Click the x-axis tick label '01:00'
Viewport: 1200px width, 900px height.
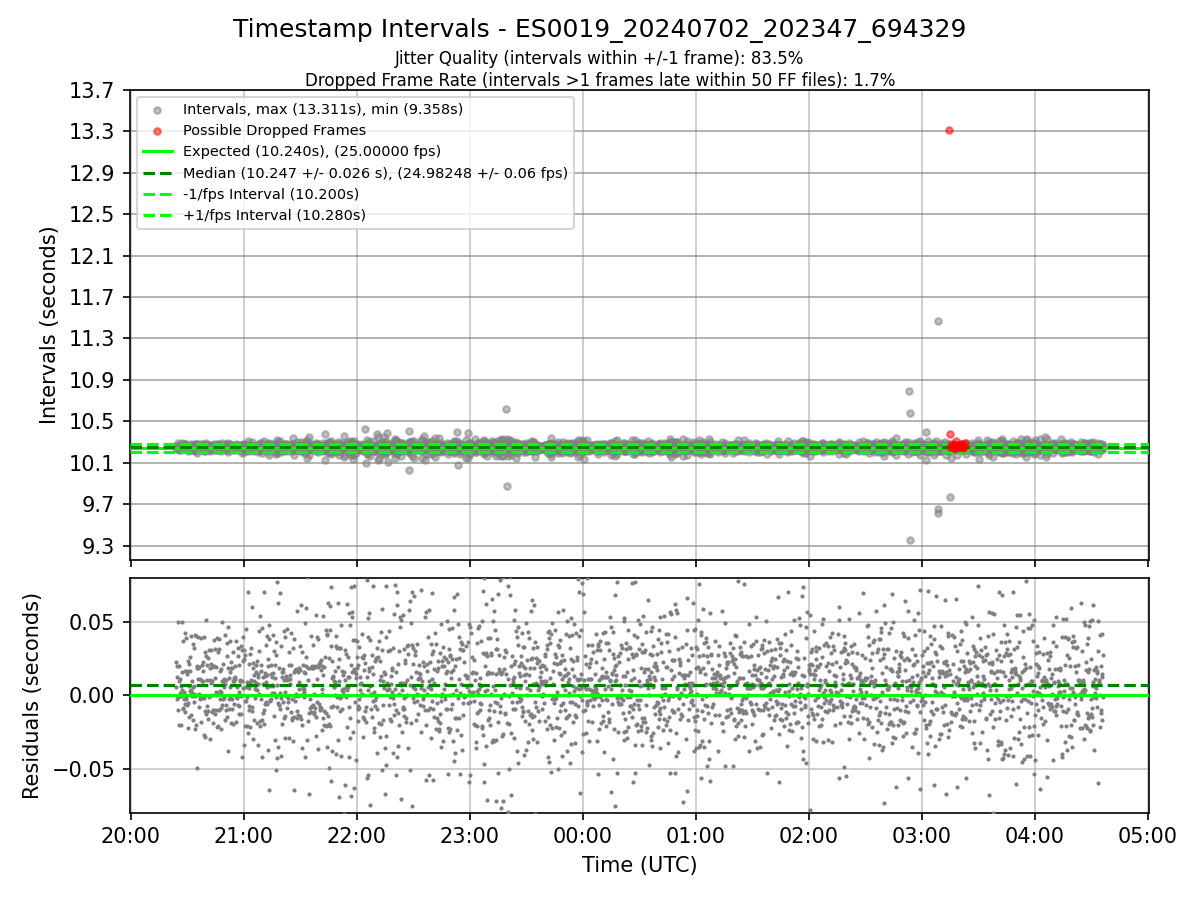695,836
